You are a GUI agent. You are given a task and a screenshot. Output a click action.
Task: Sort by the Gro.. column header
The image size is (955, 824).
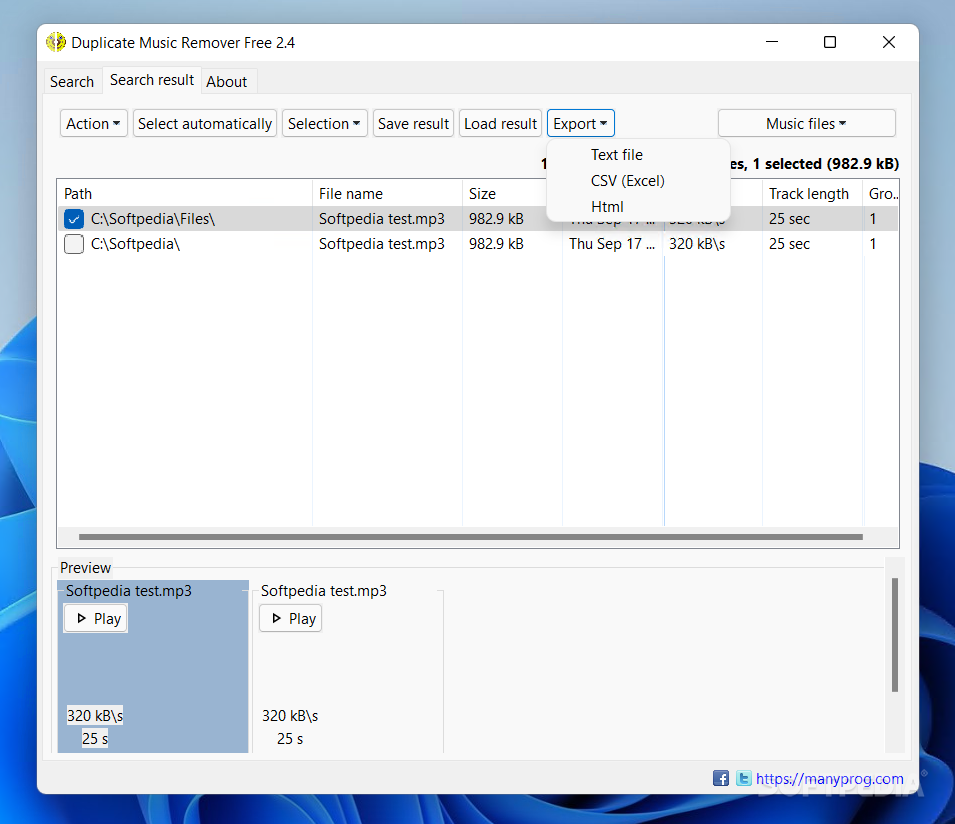(x=881, y=194)
